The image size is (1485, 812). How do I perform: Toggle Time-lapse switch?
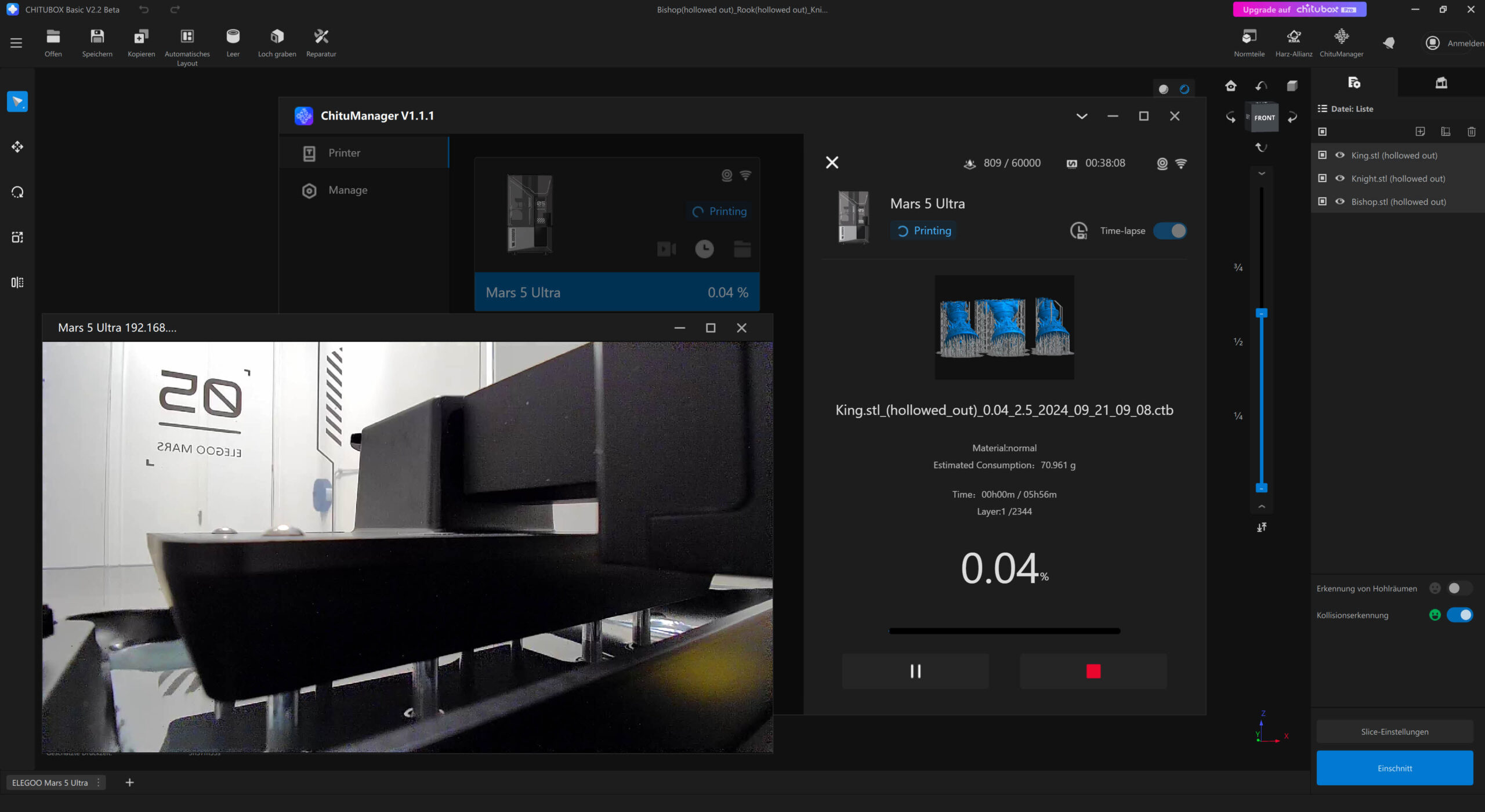1170,231
